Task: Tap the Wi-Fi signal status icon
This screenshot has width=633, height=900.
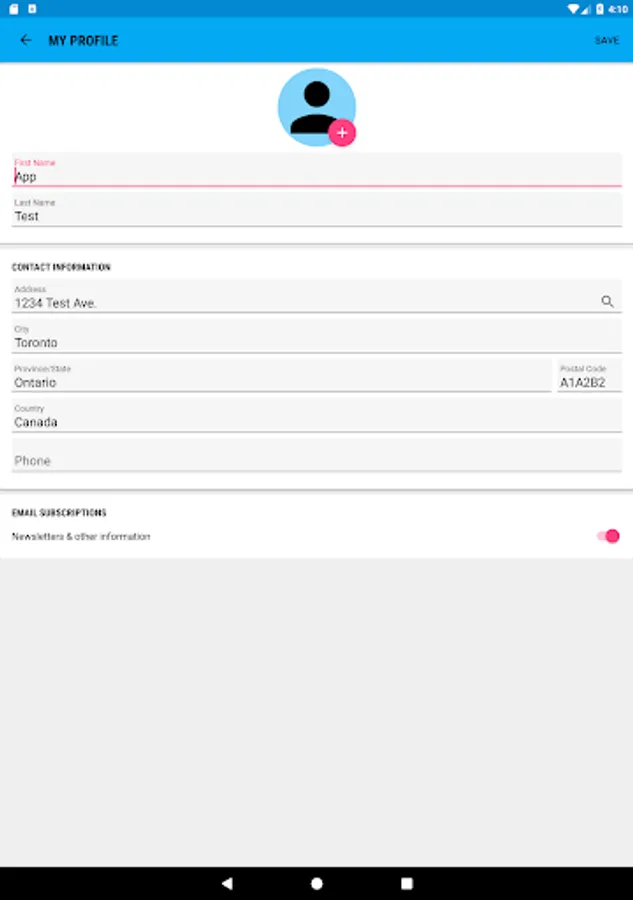Action: coord(573,8)
